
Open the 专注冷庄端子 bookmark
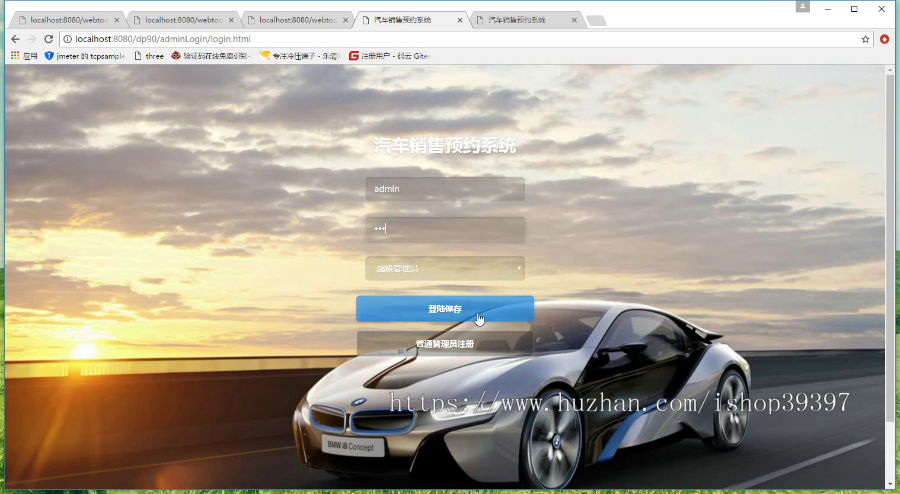(x=300, y=56)
